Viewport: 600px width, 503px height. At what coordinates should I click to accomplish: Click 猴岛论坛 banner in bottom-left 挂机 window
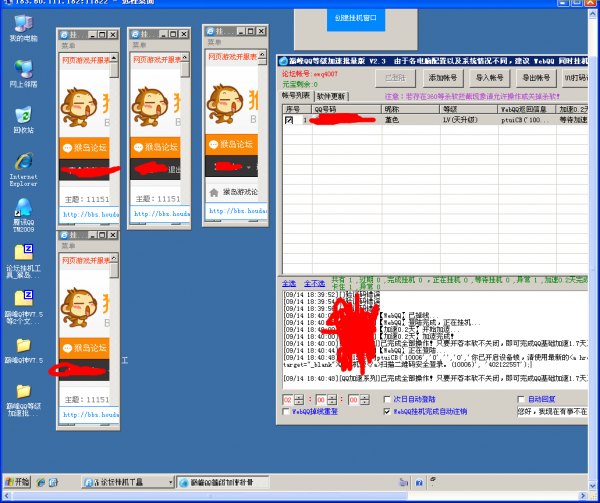[x=84, y=348]
